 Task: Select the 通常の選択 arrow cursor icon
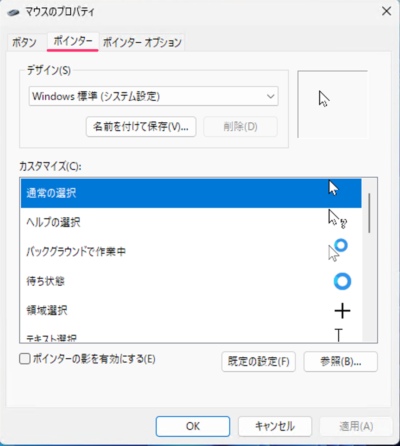[x=333, y=188]
